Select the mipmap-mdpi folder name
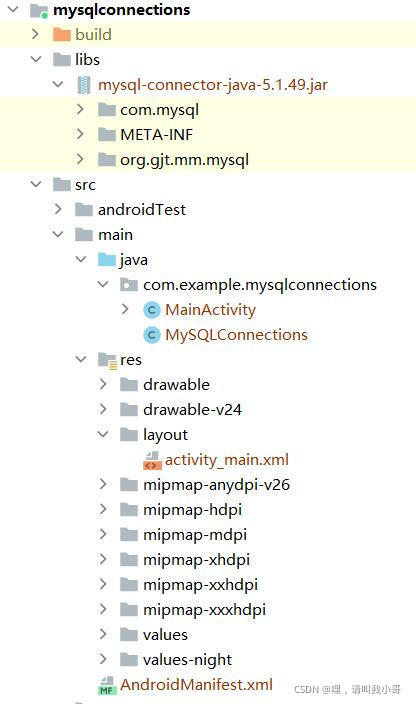The image size is (416, 704). tap(195, 535)
